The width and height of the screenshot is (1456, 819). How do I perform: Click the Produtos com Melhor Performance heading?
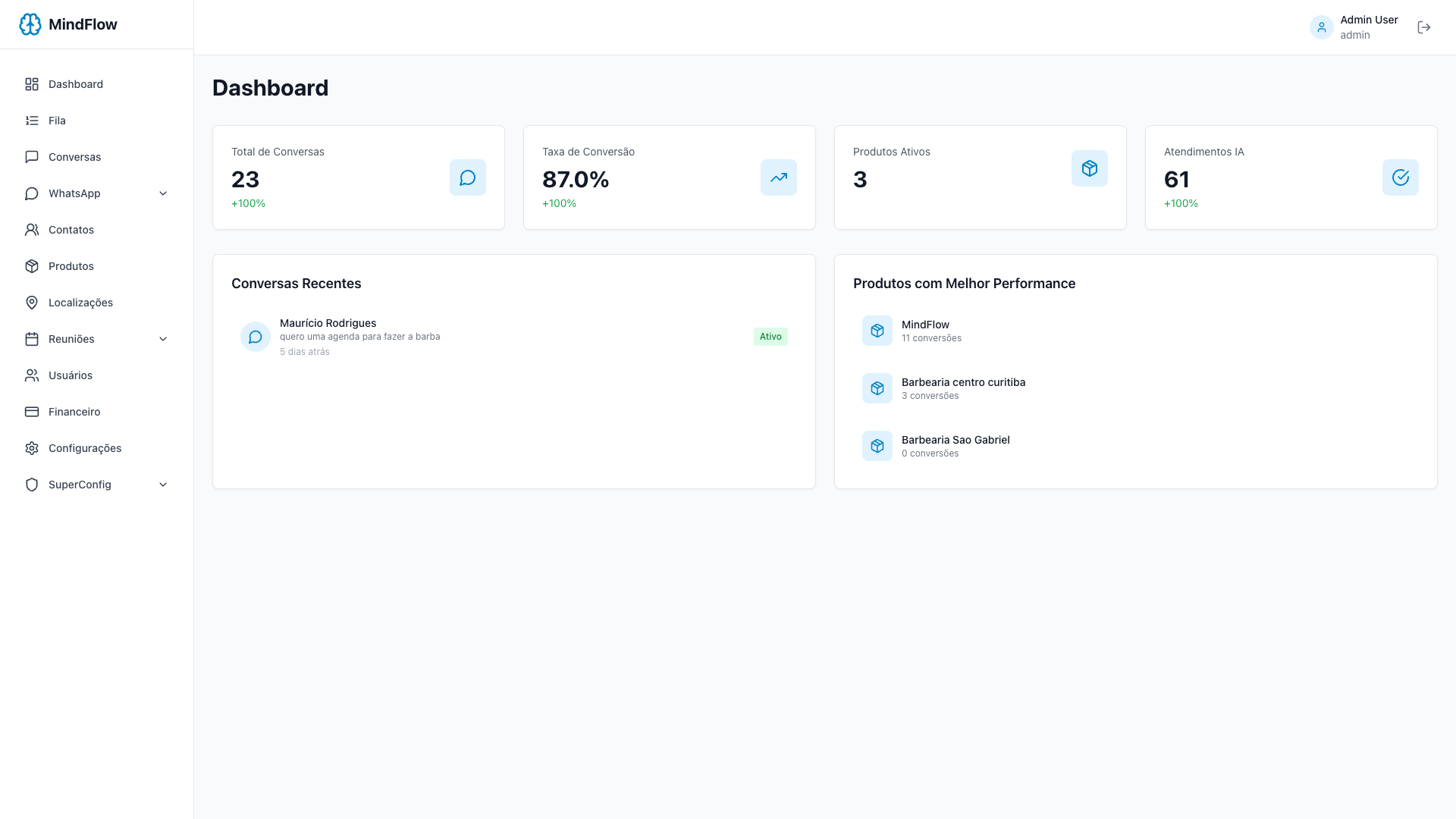point(964,284)
